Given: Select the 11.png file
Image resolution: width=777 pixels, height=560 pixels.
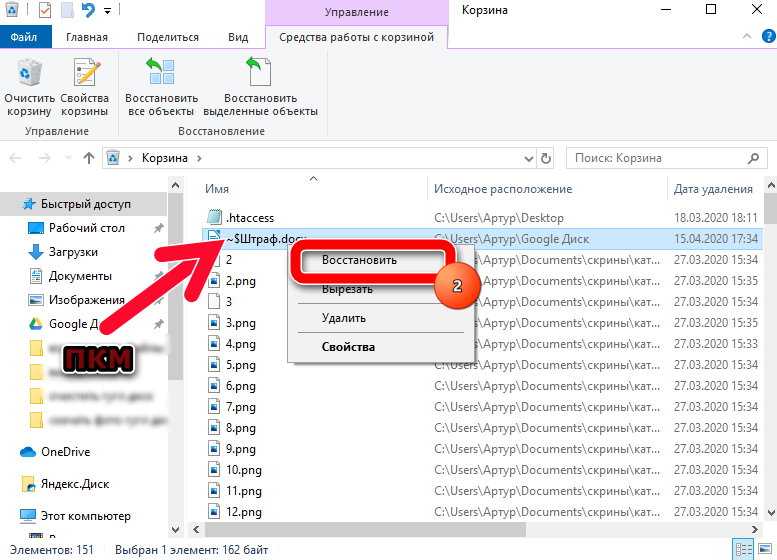Looking at the screenshot, I should pyautogui.click(x=244, y=491).
